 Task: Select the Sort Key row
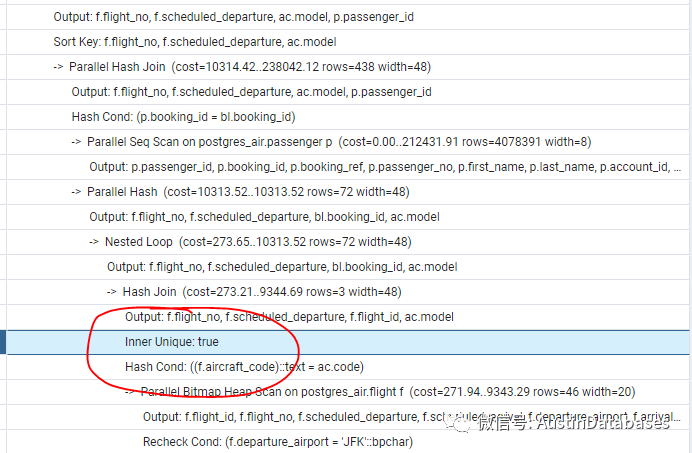(194, 42)
